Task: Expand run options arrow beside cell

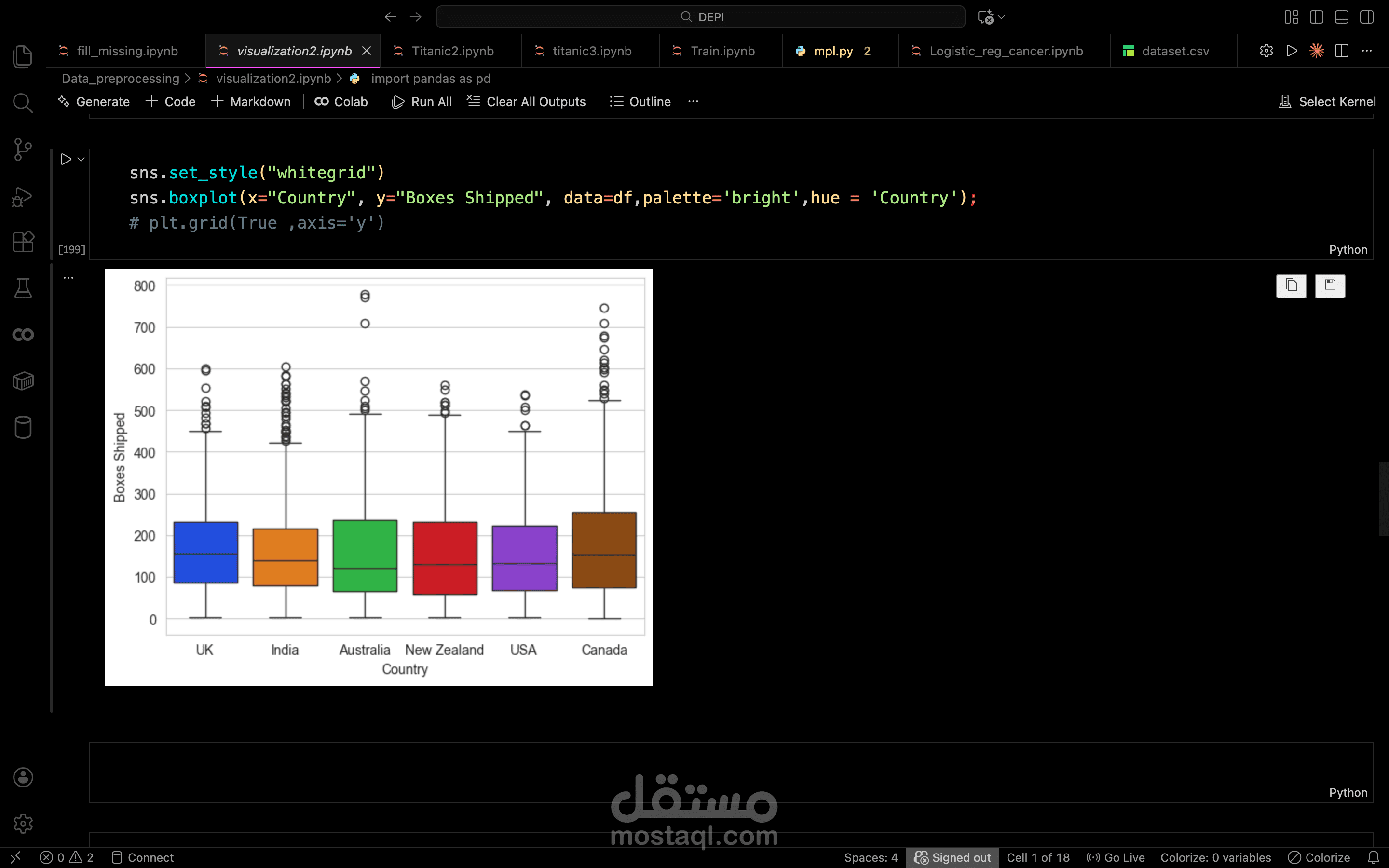Action: point(81,160)
